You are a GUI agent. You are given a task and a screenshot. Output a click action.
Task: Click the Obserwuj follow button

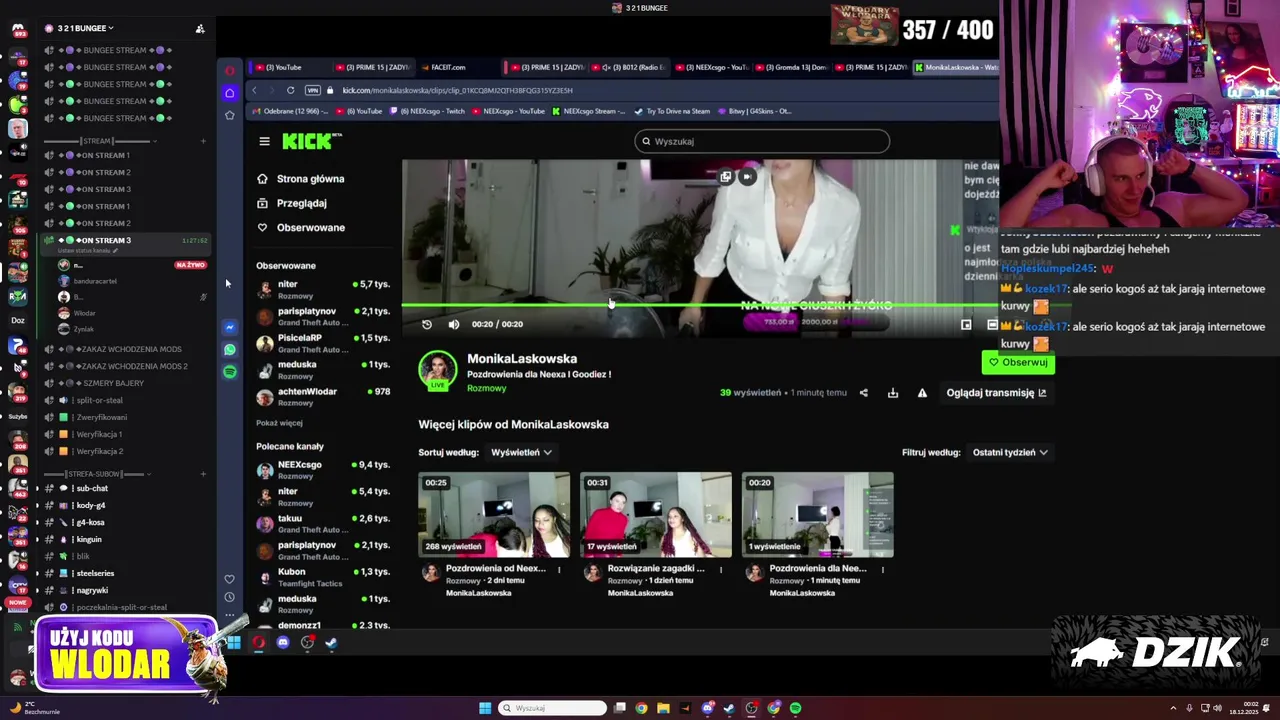coord(1018,362)
